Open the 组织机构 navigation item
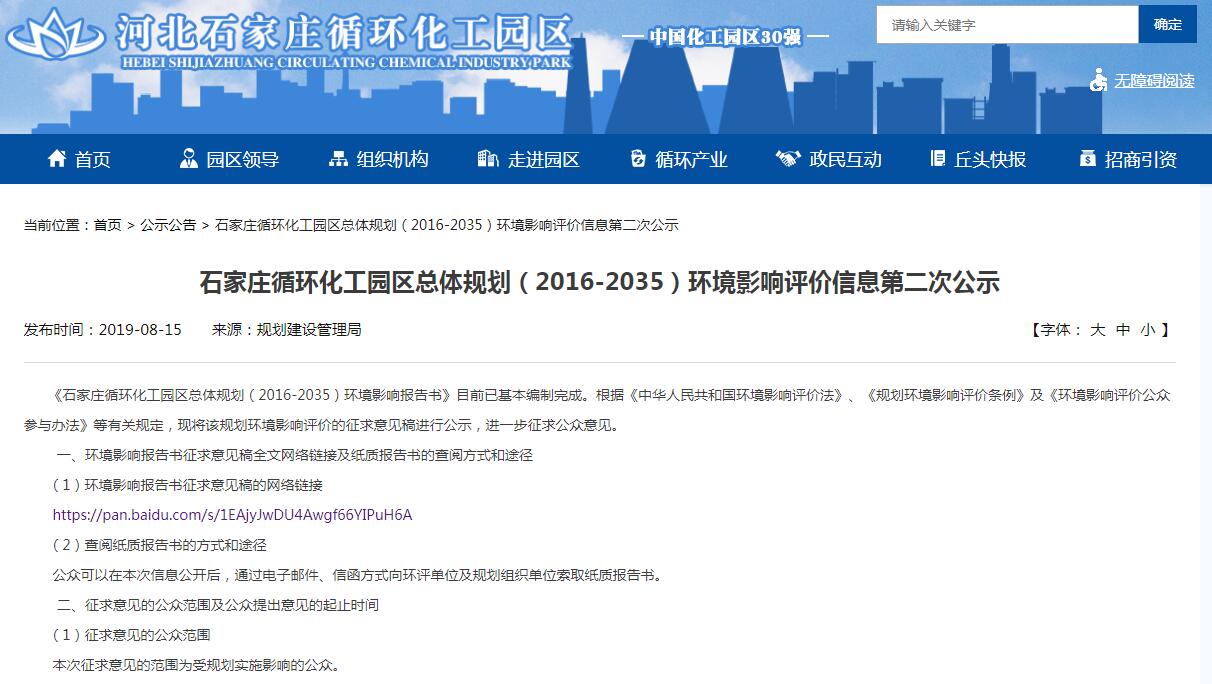This screenshot has width=1212, height=684. pyautogui.click(x=393, y=159)
